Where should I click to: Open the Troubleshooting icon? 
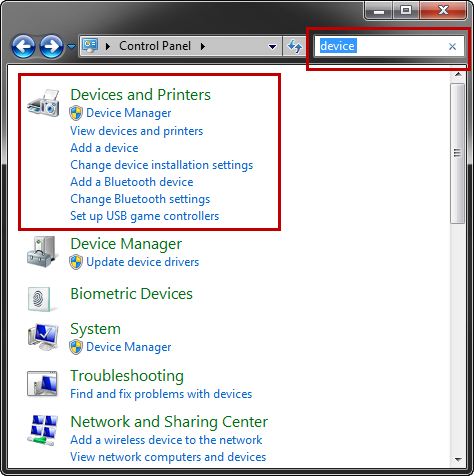42,384
